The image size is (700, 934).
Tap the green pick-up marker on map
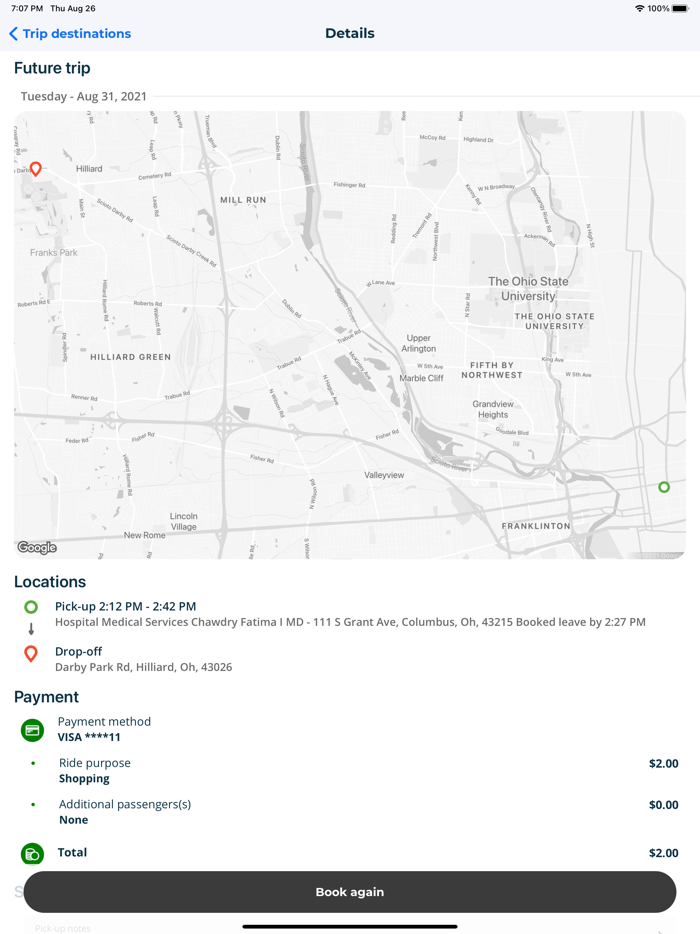coord(664,487)
